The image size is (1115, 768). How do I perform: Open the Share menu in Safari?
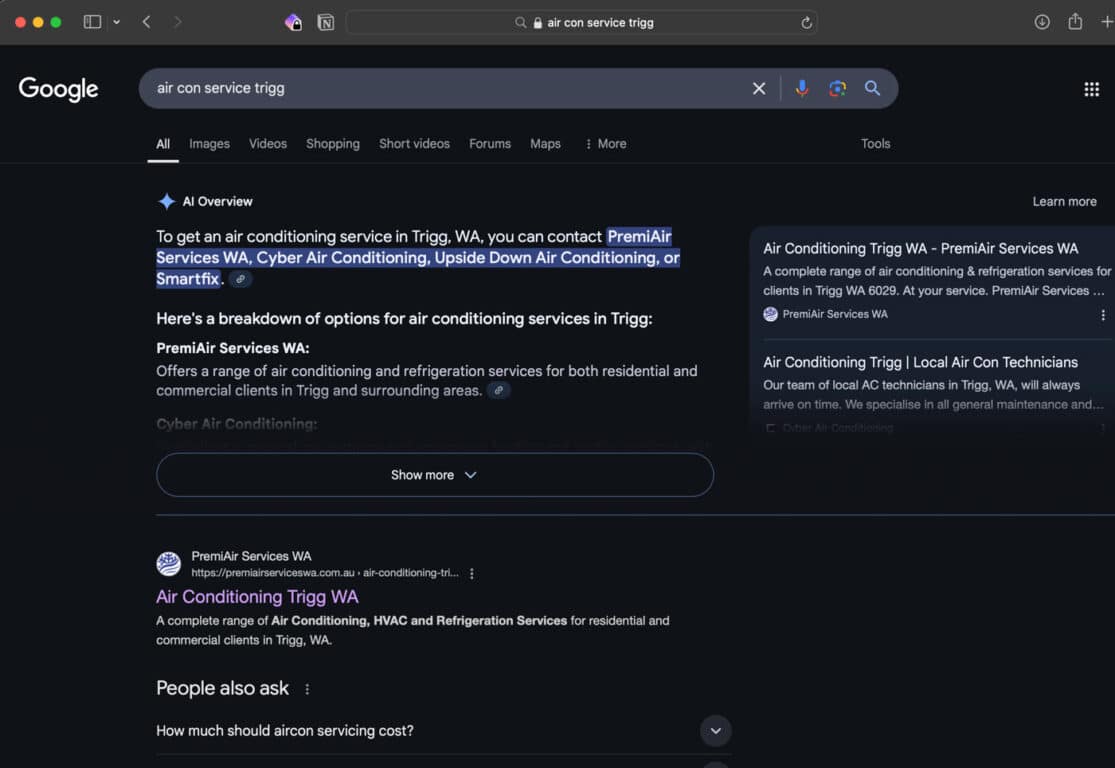pos(1075,21)
